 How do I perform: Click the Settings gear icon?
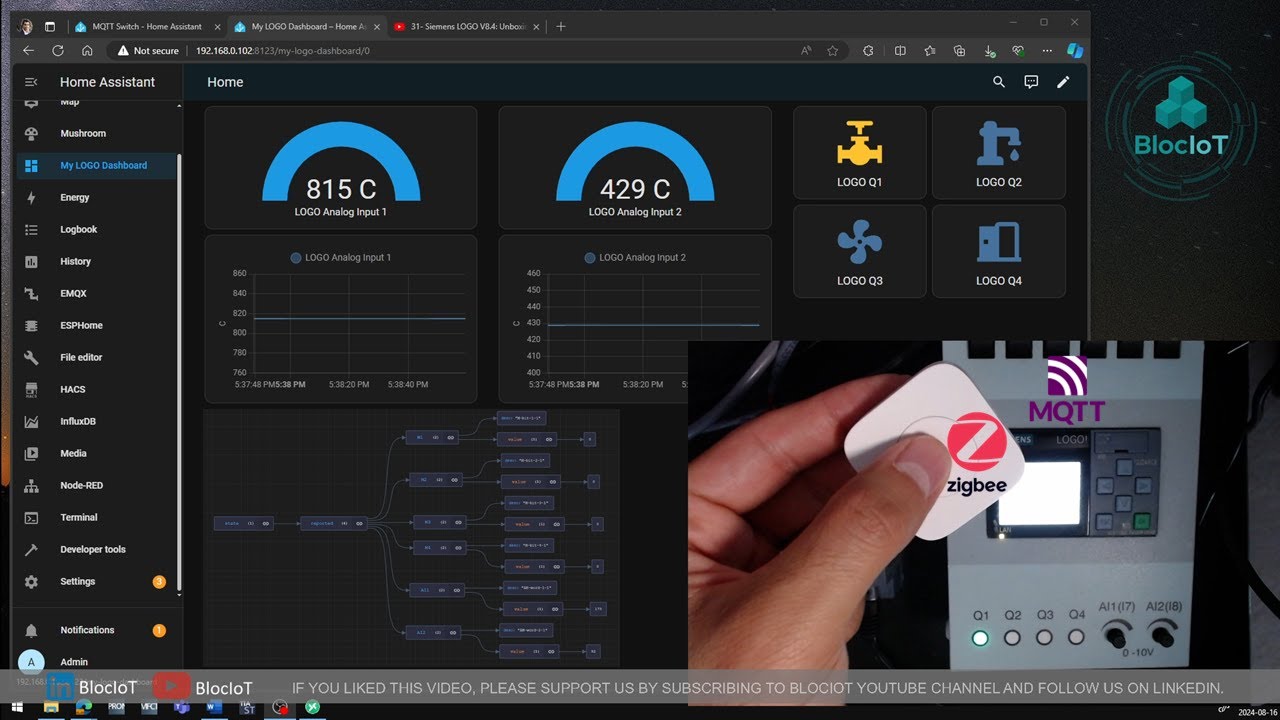31,581
